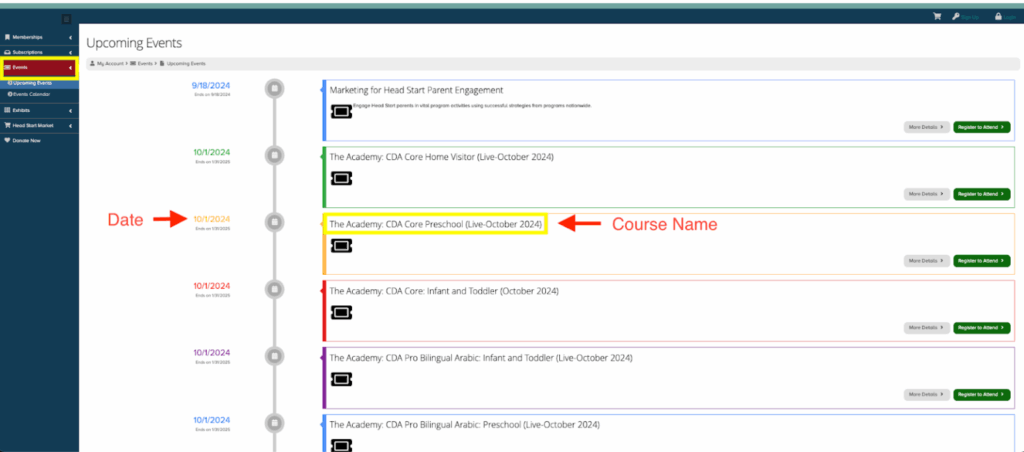Click ticket icon under CDA Core Preschool event

pyautogui.click(x=341, y=244)
